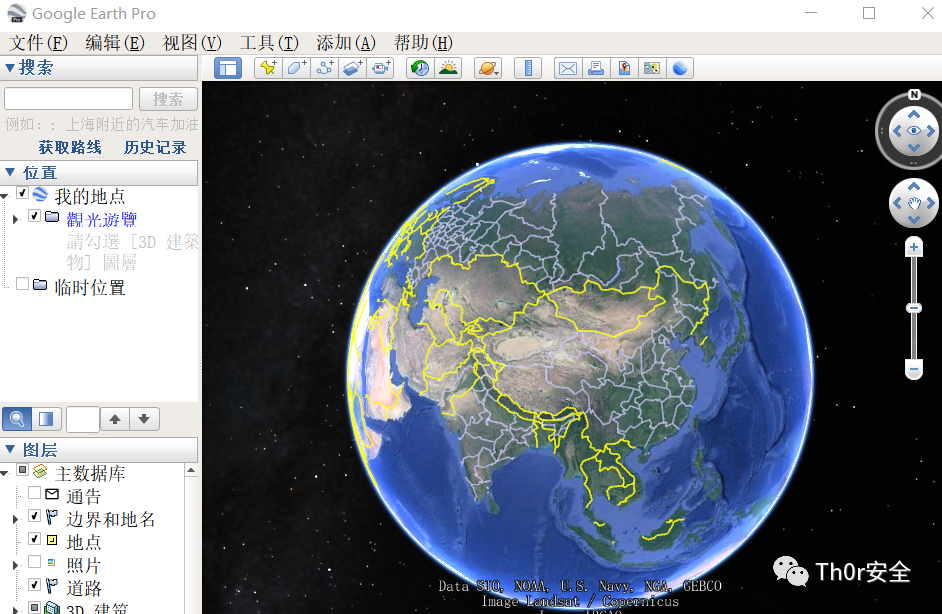This screenshot has width=942, height=614.
Task: Uncheck 我的地点 checkbox
Action: click(x=22, y=193)
